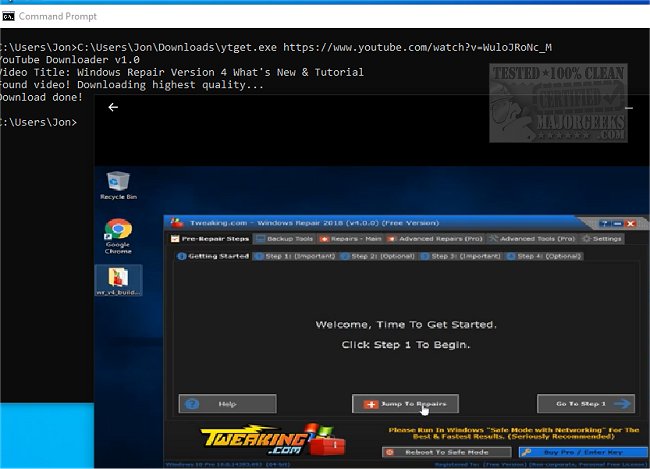Image resolution: width=650 pixels, height=469 pixels.
Task: Click the Tweaking.com logo
Action: pyautogui.click(x=272, y=440)
